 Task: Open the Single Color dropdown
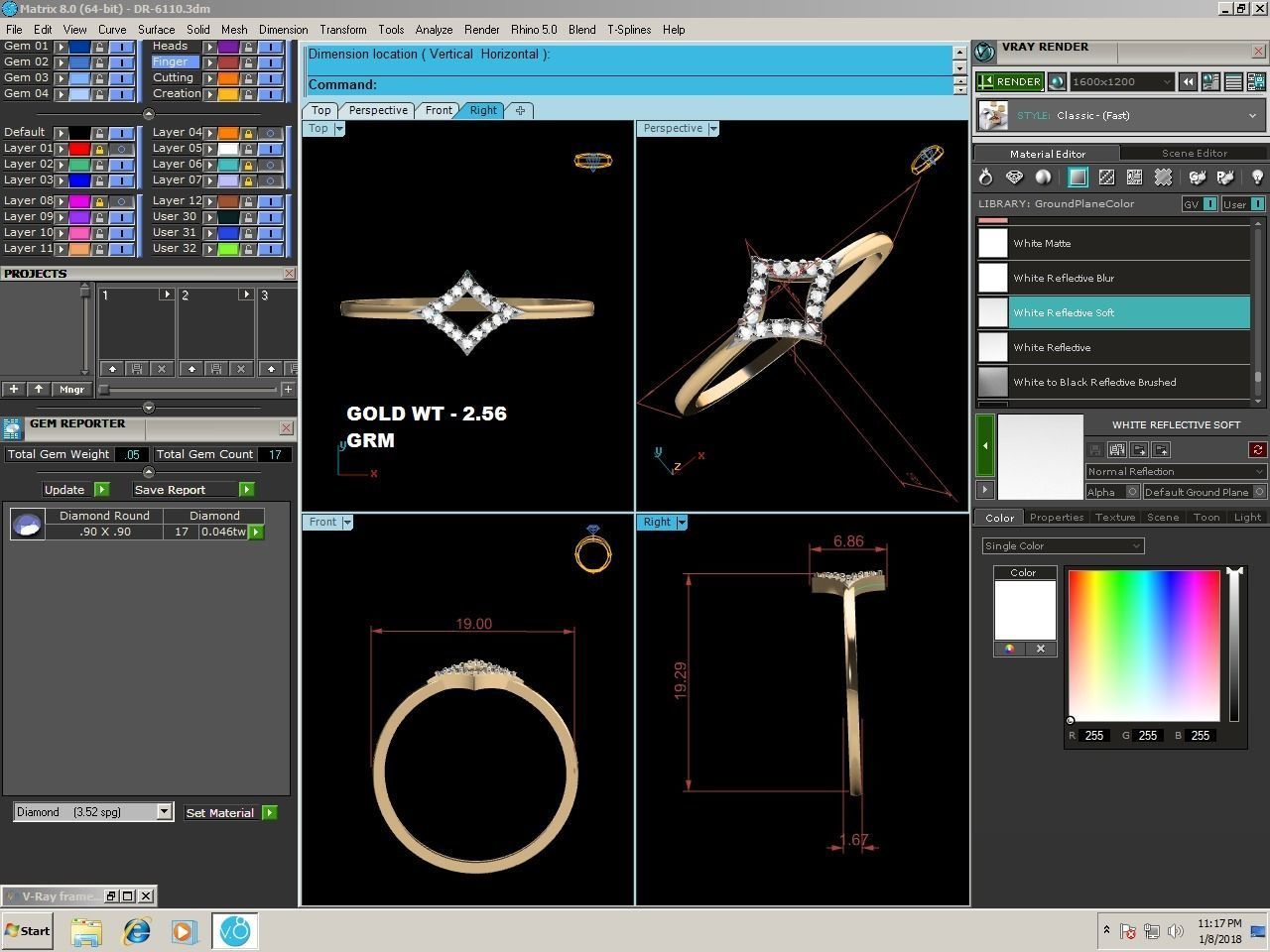[x=1063, y=545]
